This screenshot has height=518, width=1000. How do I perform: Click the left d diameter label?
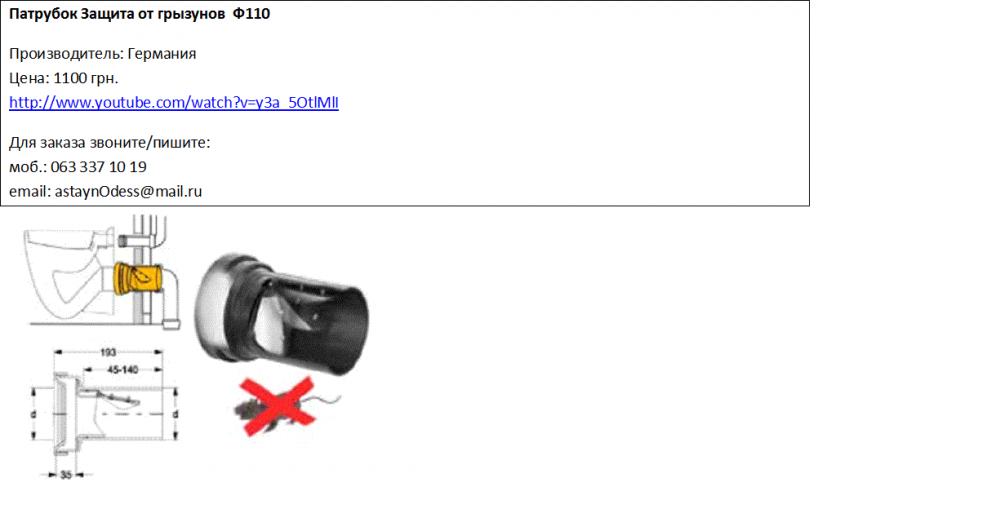coord(34,415)
